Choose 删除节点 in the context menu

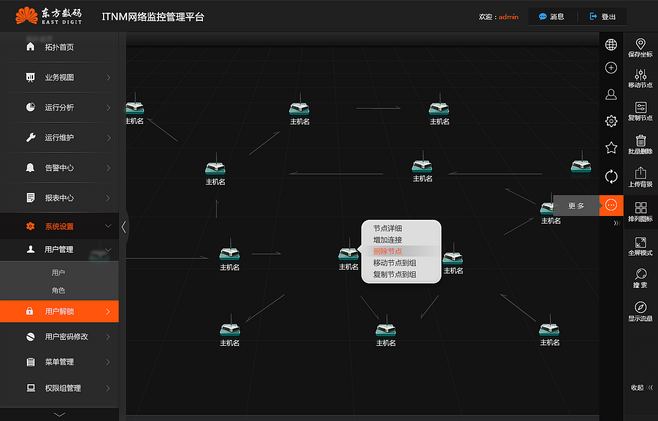coord(388,251)
